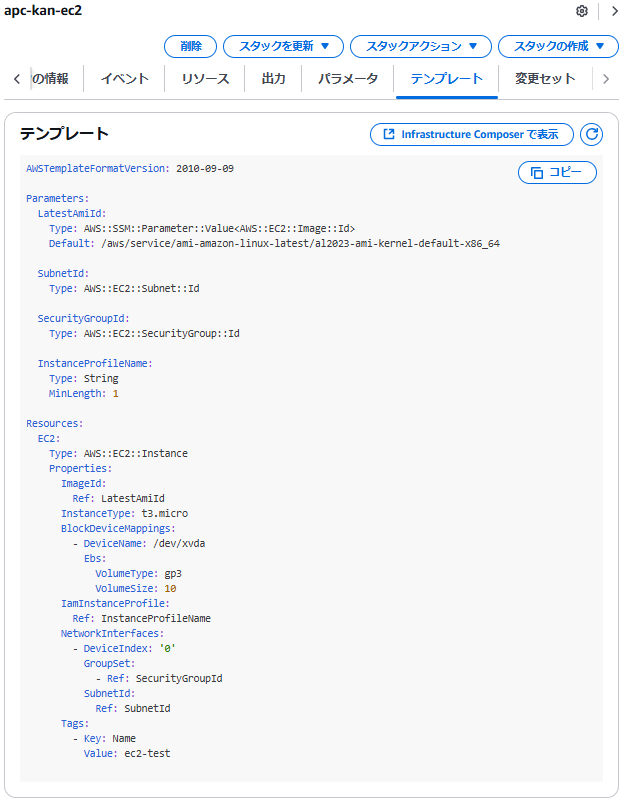Screen dimensions: 626x804
Task: Click the Ref: SubnetId line
Action: tap(133, 708)
